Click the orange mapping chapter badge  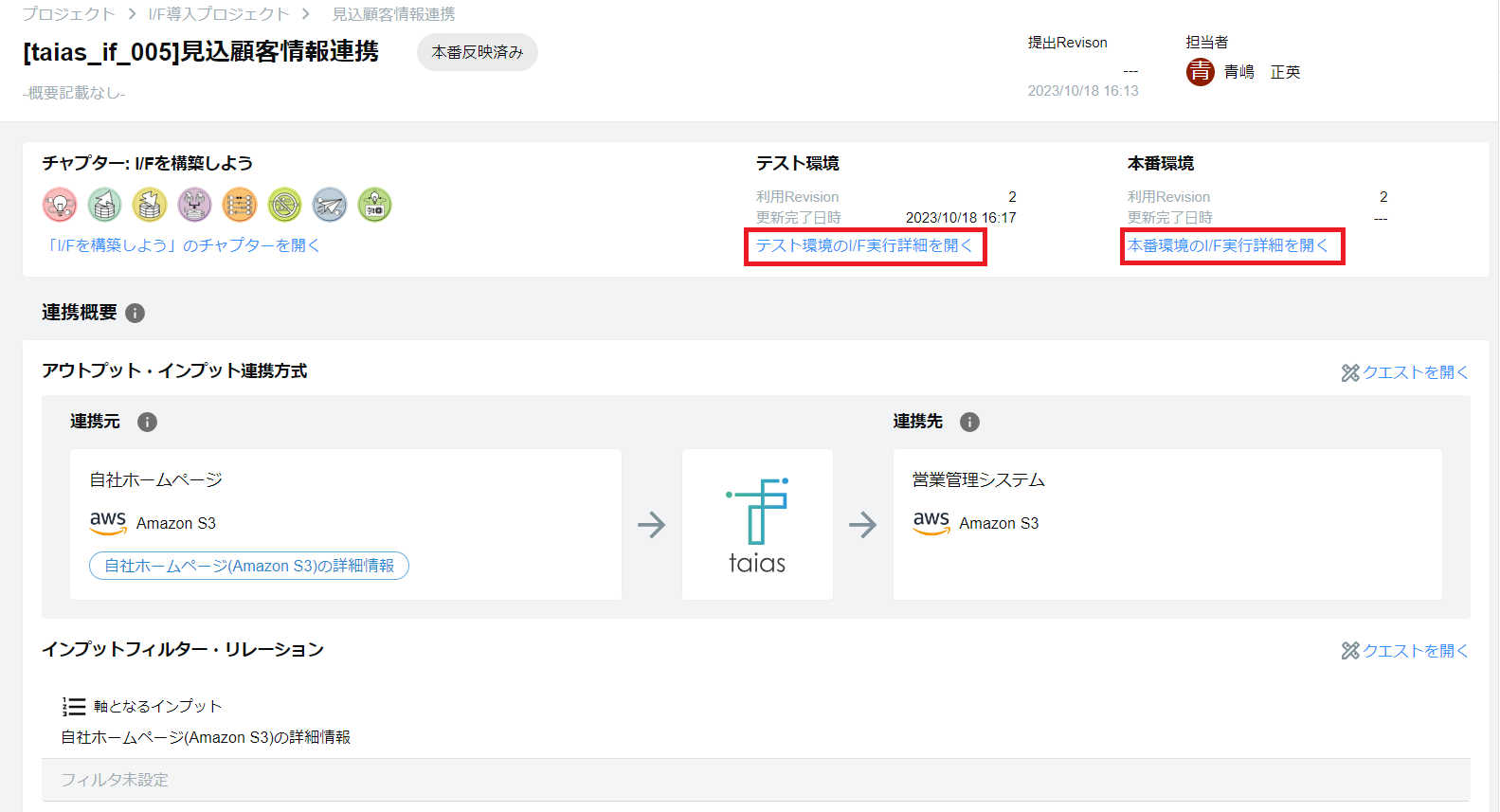(240, 205)
